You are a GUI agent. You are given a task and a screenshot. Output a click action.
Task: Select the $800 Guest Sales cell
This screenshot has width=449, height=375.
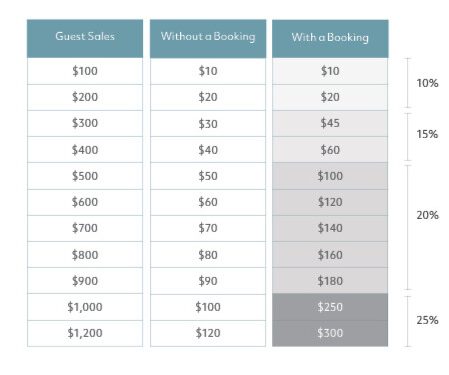85,255
